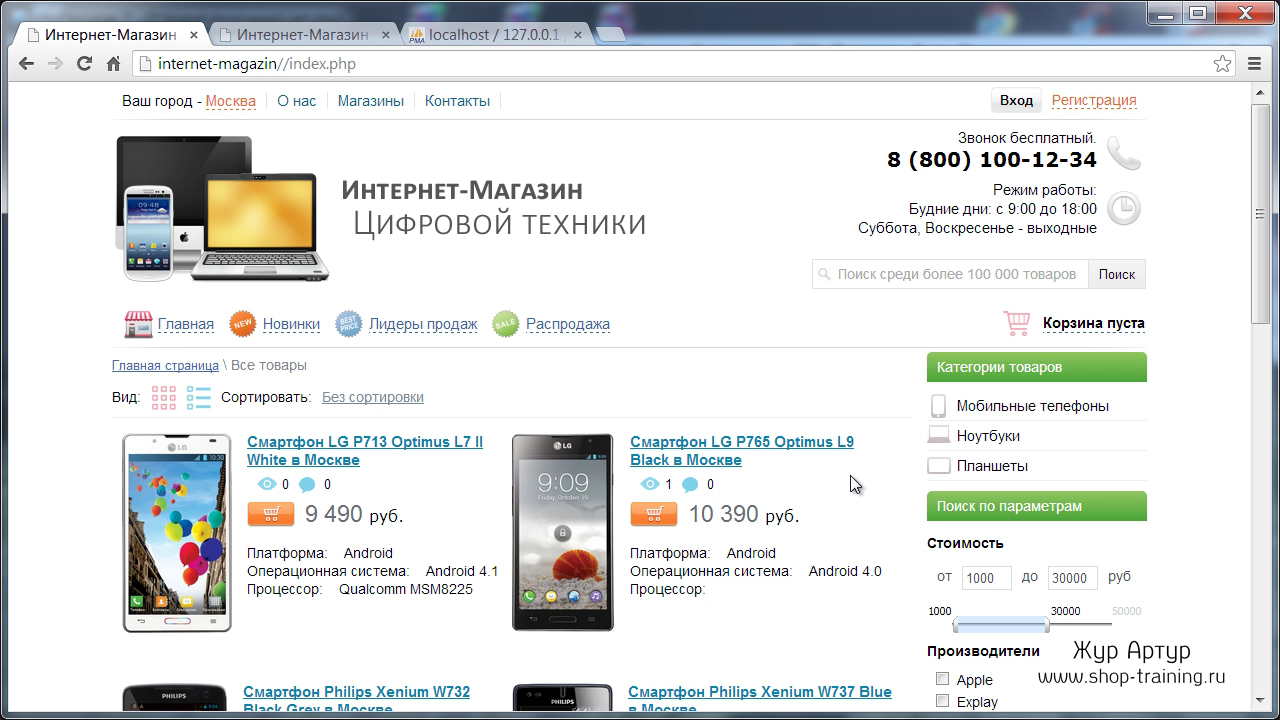Follow Главная страница breadcrumb link
This screenshot has height=720, width=1280.
[x=165, y=366]
